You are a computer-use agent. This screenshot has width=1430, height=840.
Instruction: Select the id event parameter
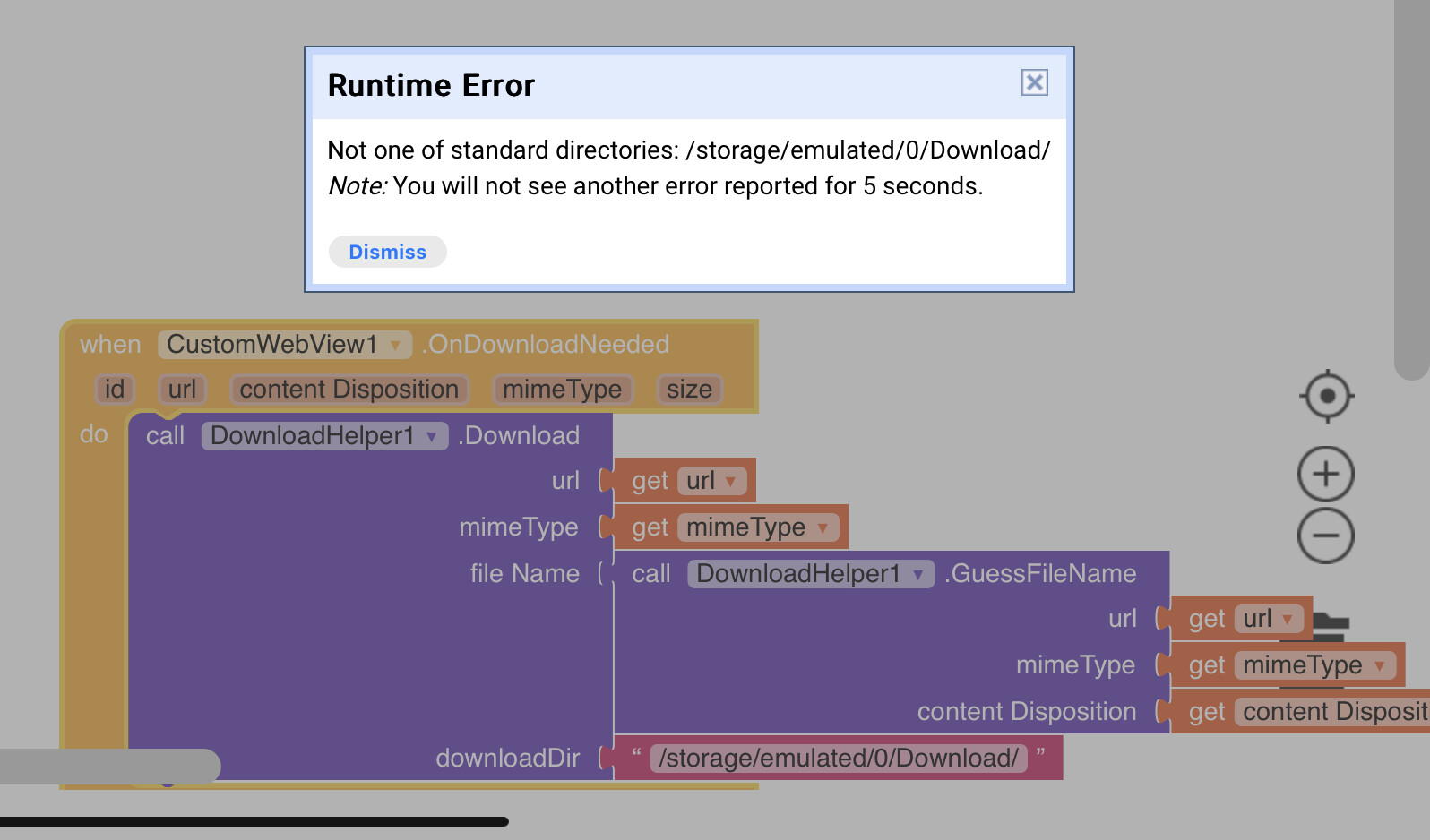[x=115, y=390]
